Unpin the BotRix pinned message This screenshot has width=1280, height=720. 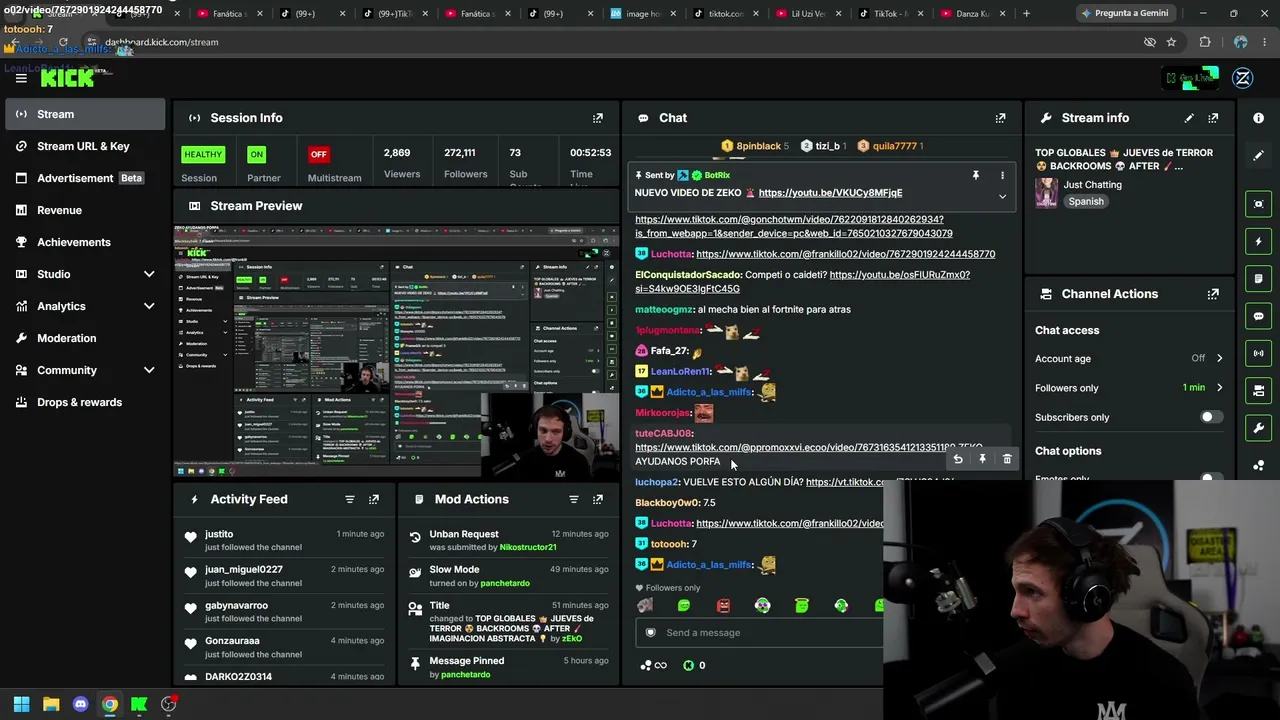pyautogui.click(x=976, y=175)
